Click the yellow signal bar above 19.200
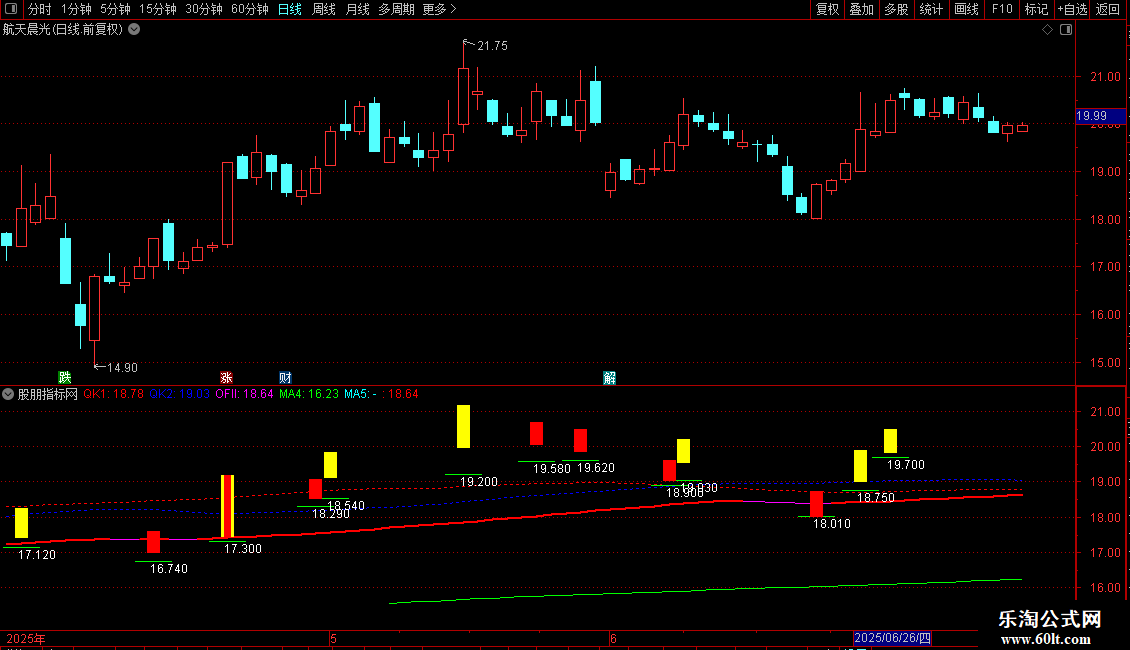Viewport: 1130px width, 650px height. [x=463, y=427]
